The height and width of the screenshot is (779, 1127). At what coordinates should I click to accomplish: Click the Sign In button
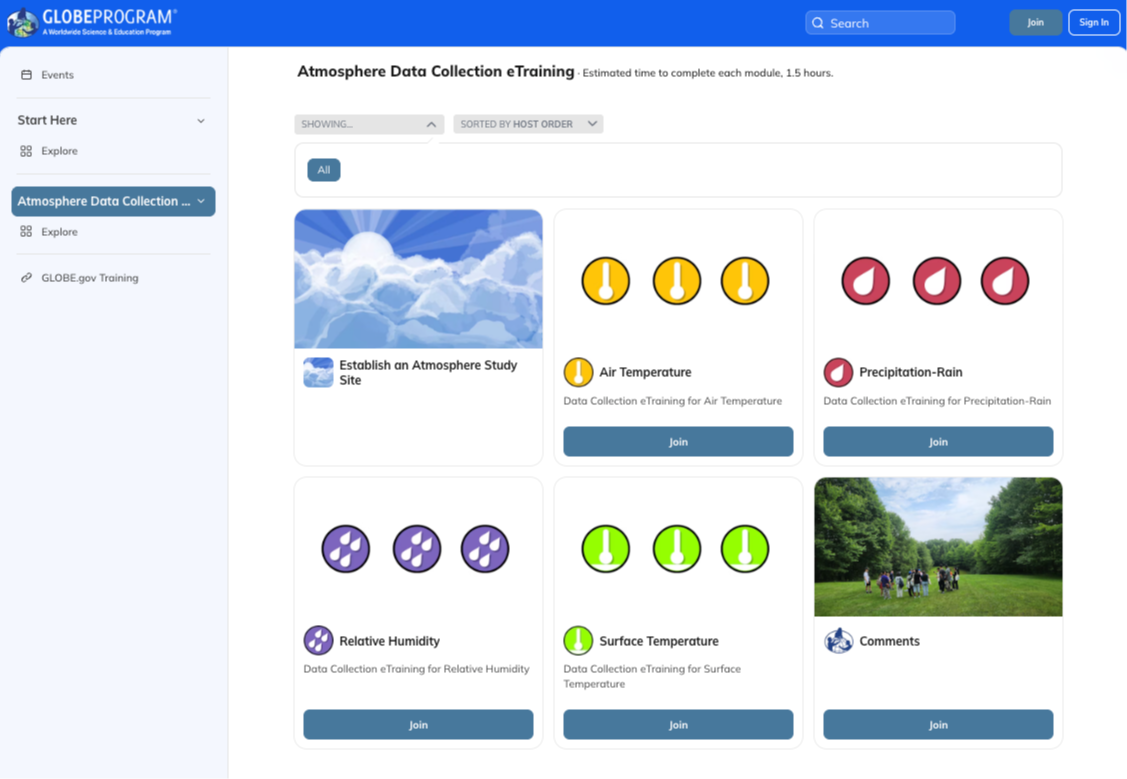[x=1094, y=22]
